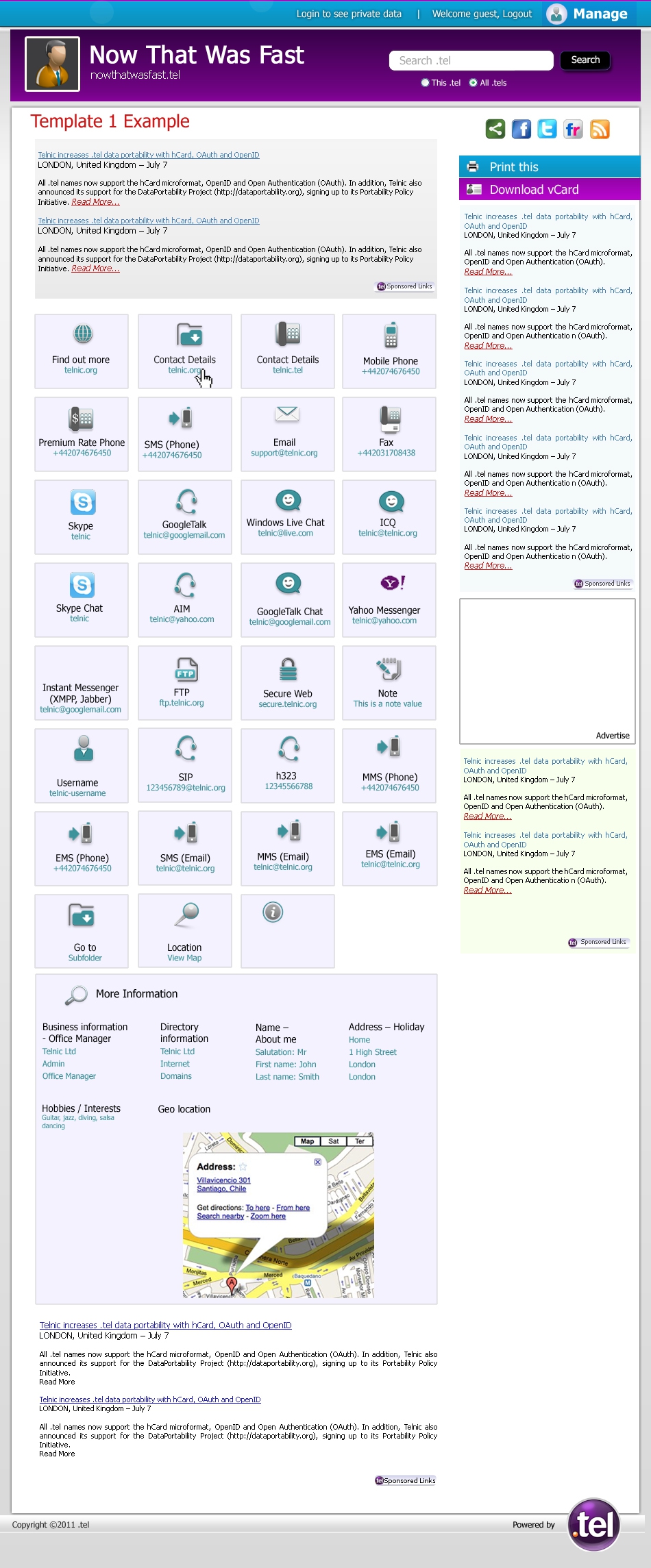Favorite the address with the star icon

[x=243, y=1167]
